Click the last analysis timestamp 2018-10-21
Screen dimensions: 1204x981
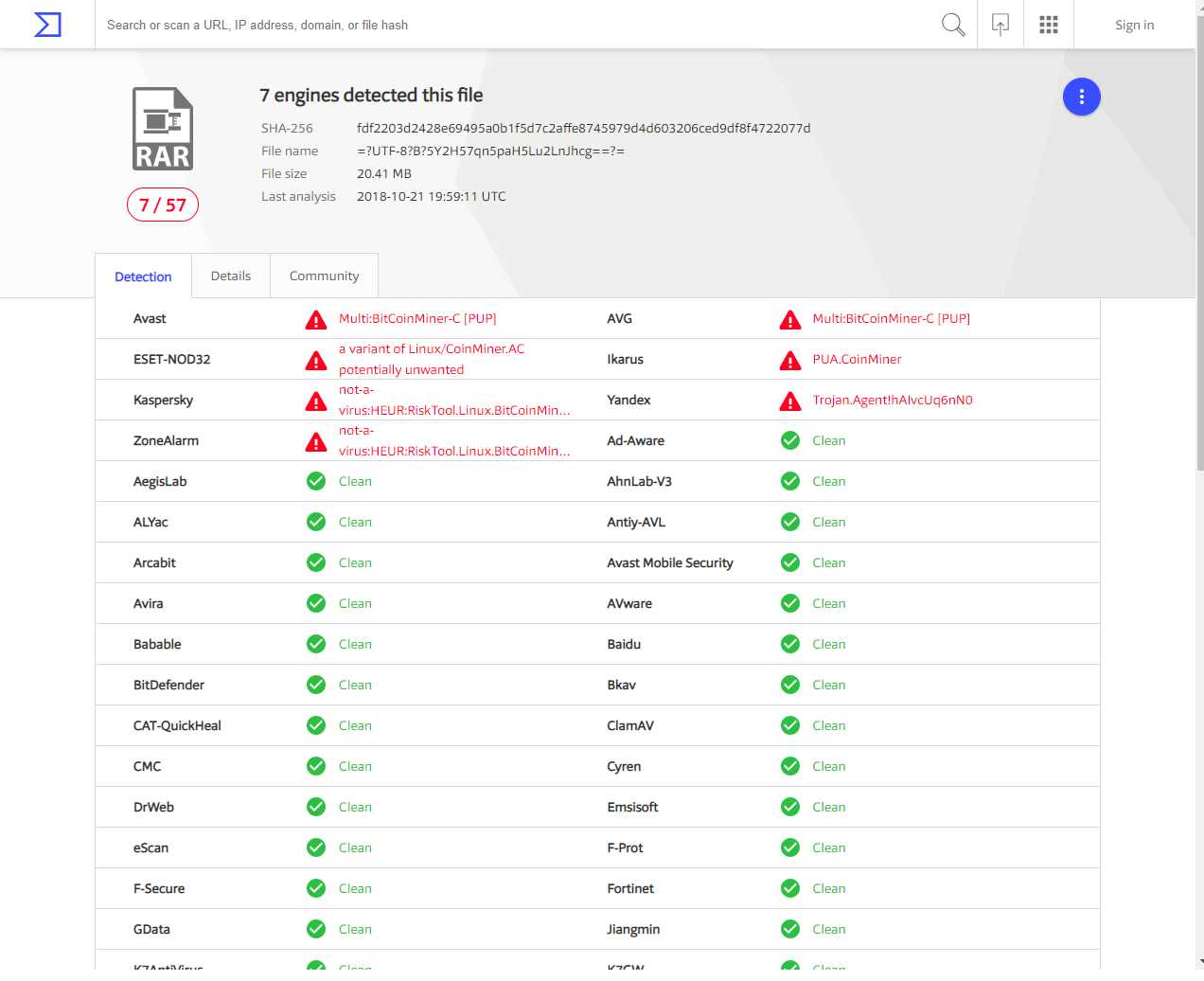(432, 196)
